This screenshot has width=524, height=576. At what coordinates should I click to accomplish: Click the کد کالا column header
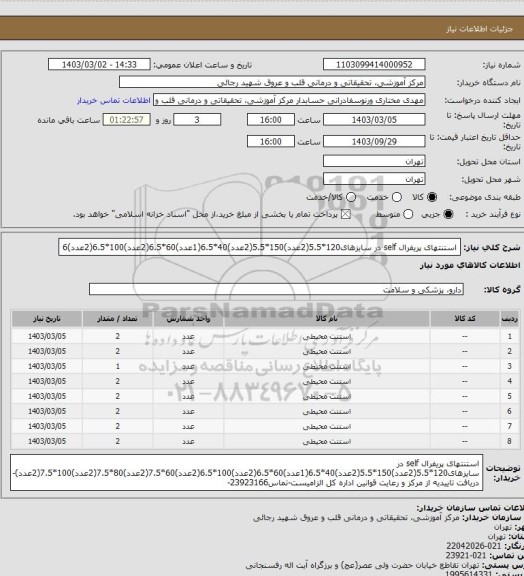point(465,319)
